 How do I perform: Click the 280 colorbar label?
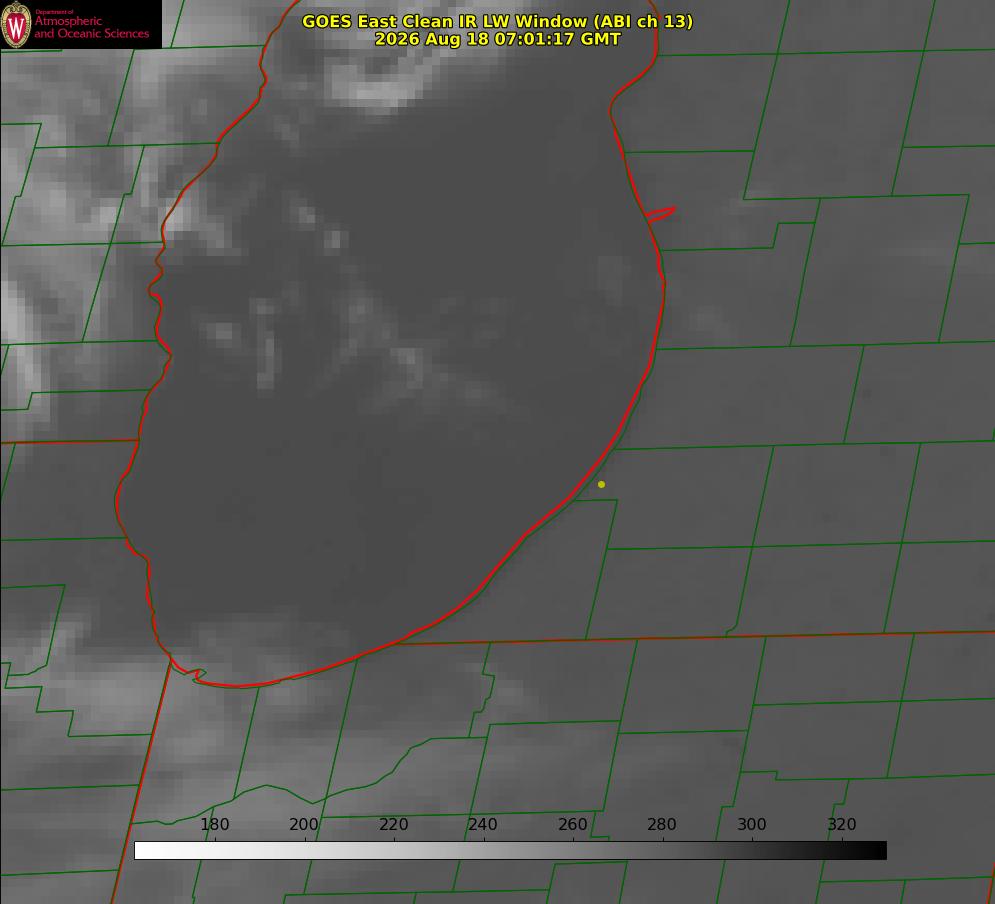(662, 824)
